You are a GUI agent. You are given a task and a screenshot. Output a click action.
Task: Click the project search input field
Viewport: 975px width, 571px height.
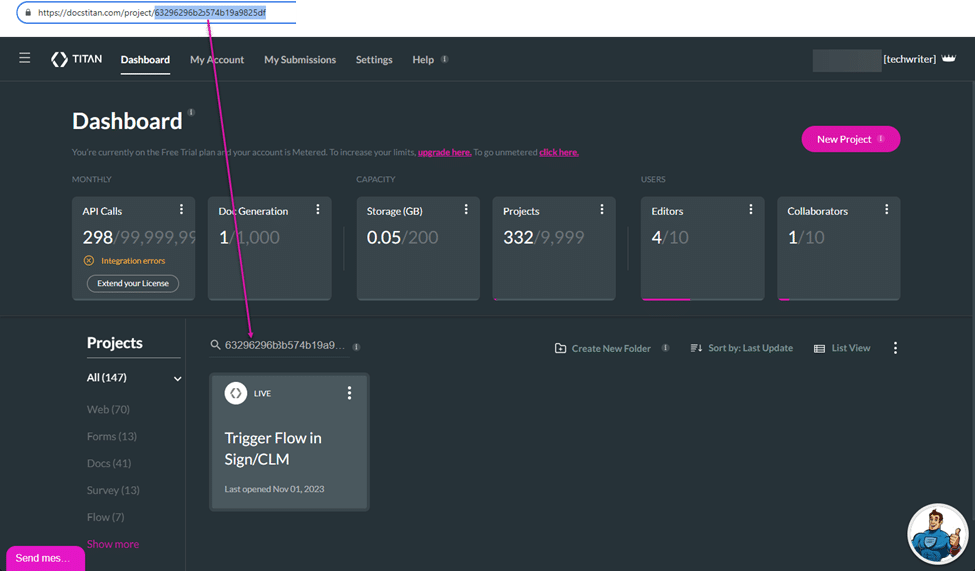tap(284, 345)
